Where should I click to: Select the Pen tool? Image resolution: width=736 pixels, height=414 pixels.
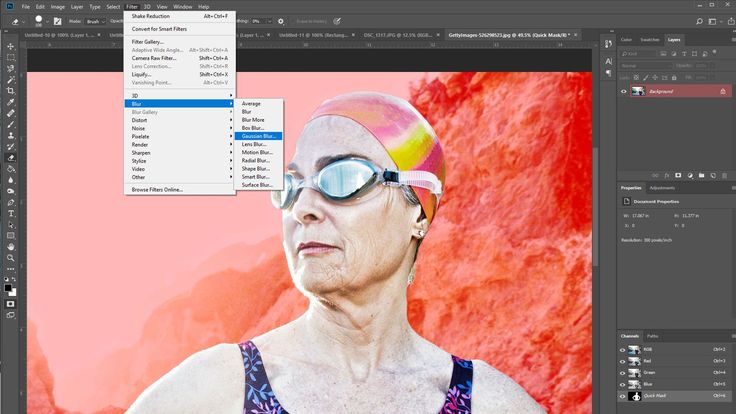(x=10, y=203)
